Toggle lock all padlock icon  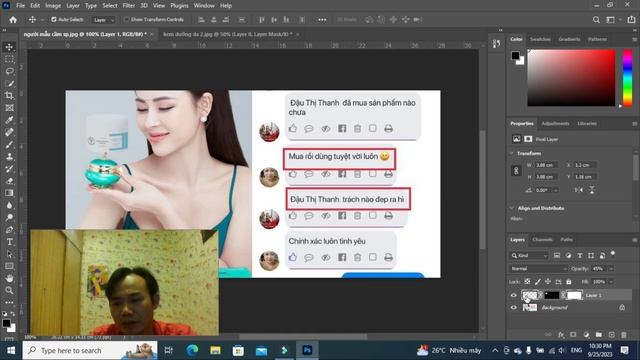click(569, 282)
